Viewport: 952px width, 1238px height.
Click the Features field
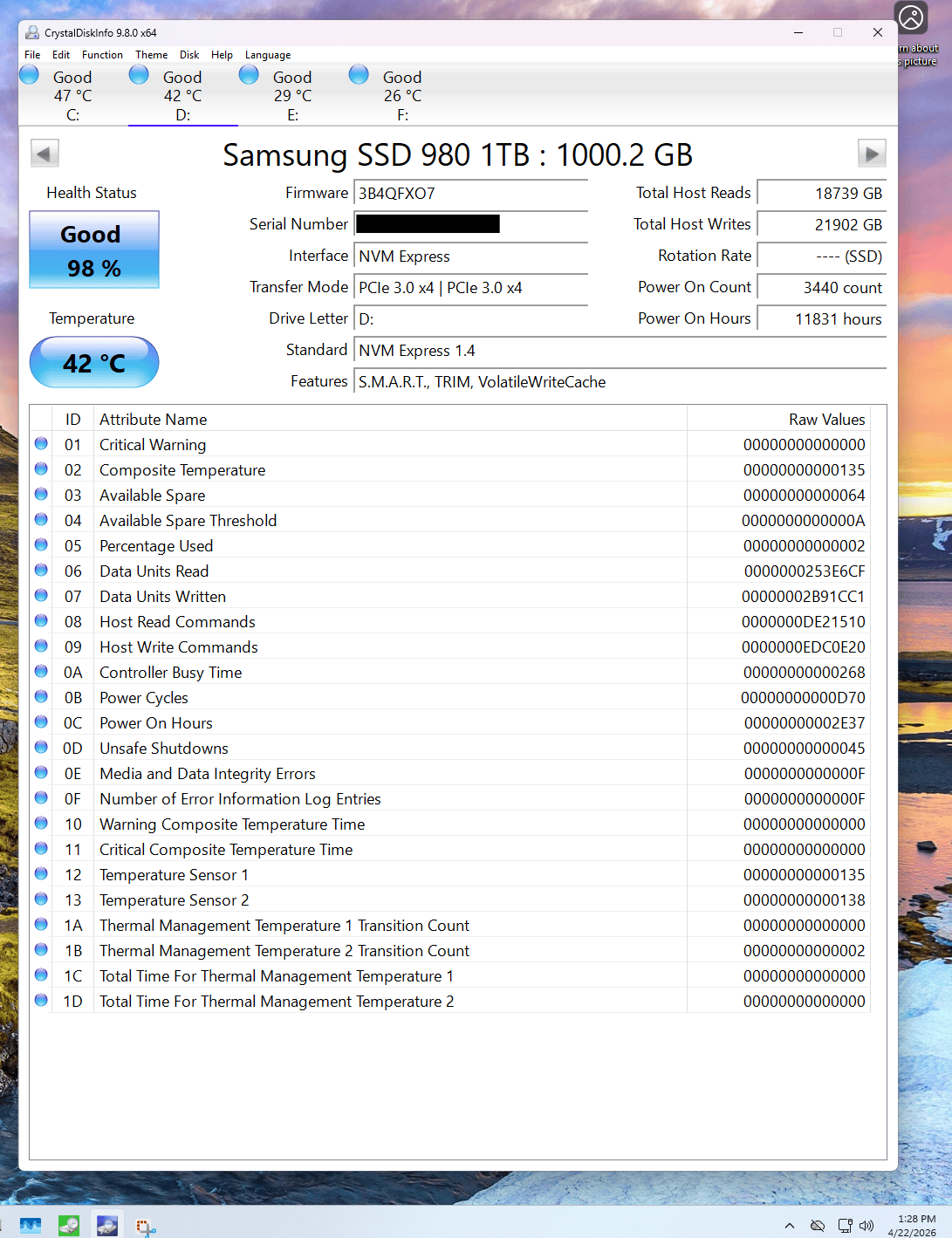click(620, 382)
